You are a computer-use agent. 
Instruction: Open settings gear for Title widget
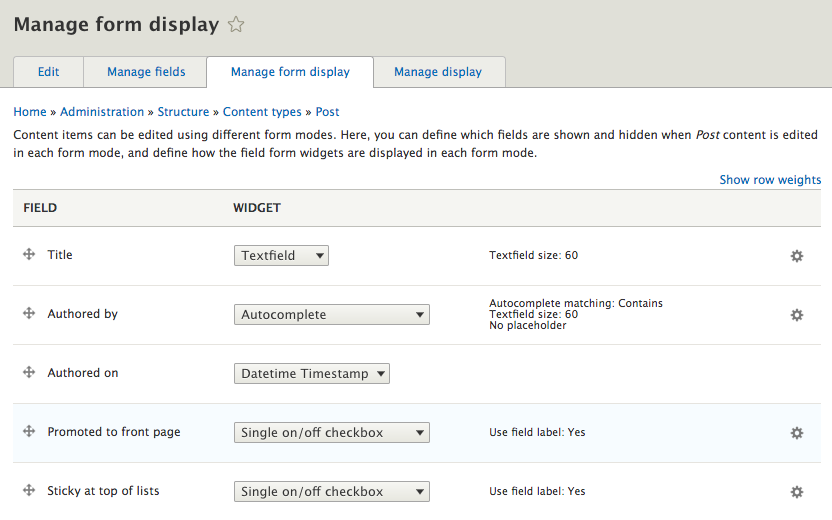tap(797, 256)
